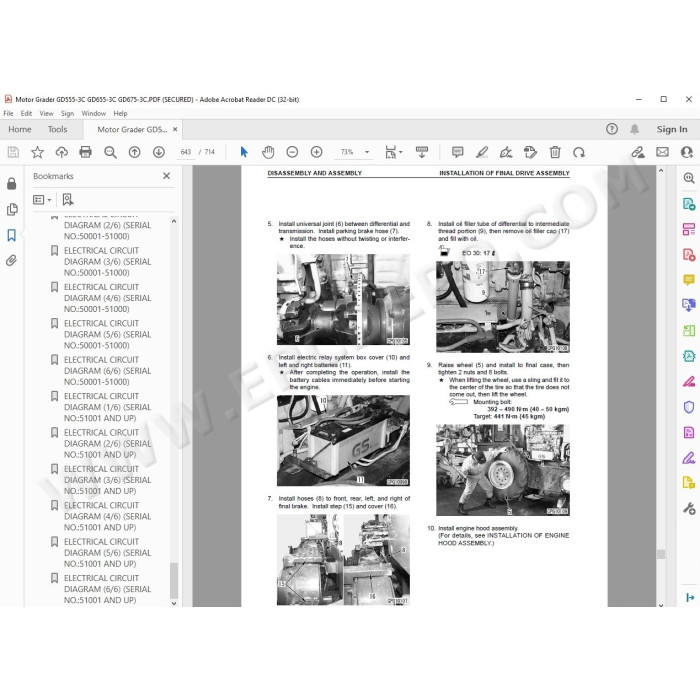
Task: Share a link to the file
Action: [x=638, y=152]
